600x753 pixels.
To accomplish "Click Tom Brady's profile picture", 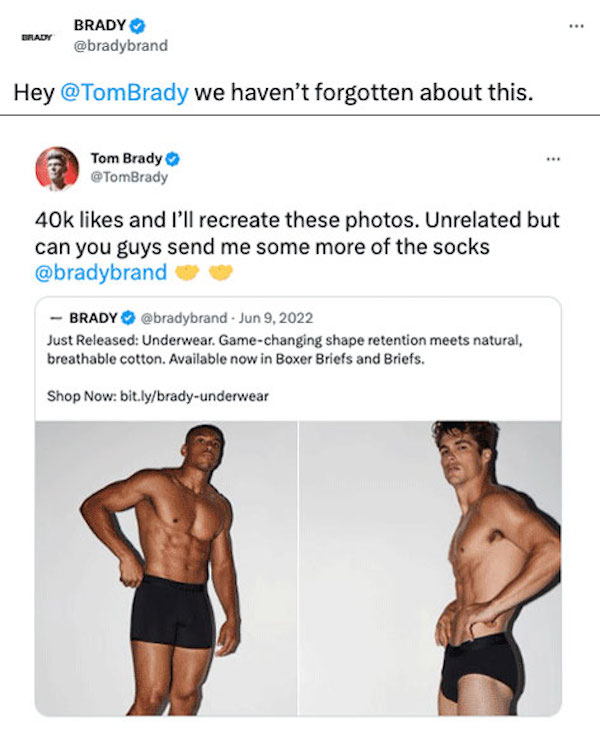I will tap(57, 168).
